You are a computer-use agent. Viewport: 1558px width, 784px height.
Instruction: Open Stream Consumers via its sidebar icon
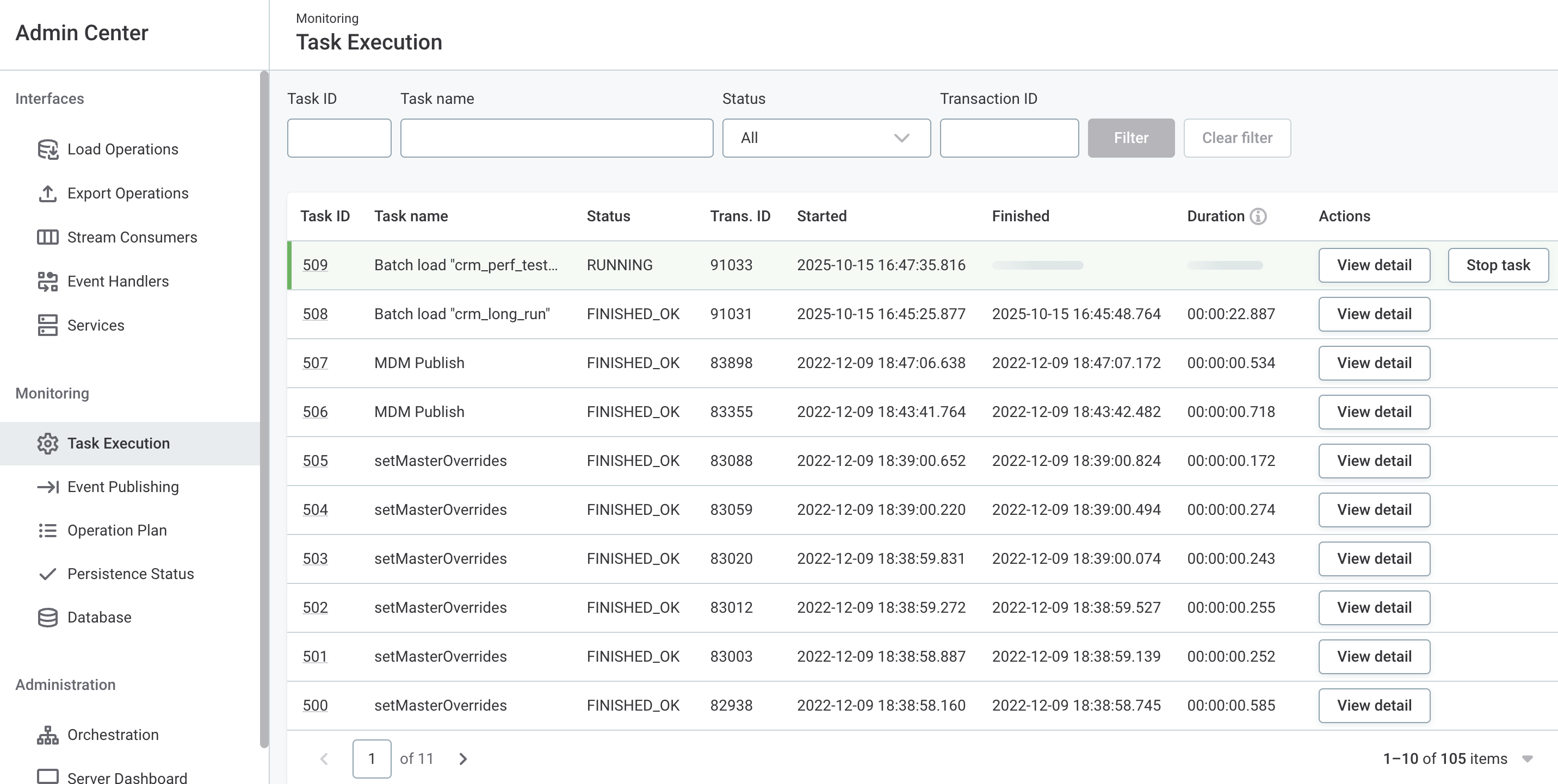(x=48, y=237)
